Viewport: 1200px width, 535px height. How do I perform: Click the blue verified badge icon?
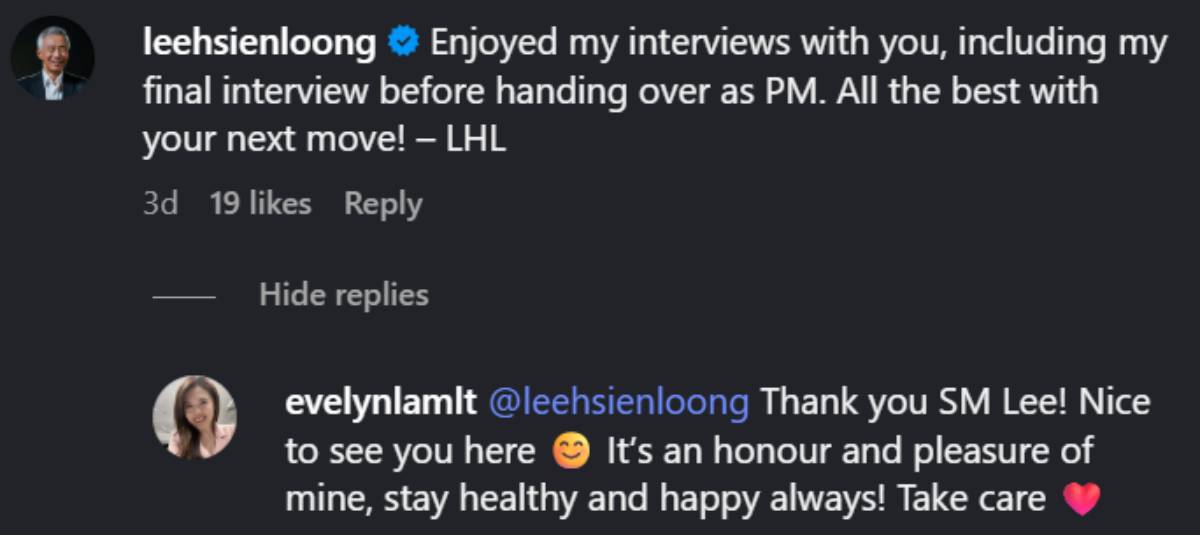pyautogui.click(x=403, y=44)
